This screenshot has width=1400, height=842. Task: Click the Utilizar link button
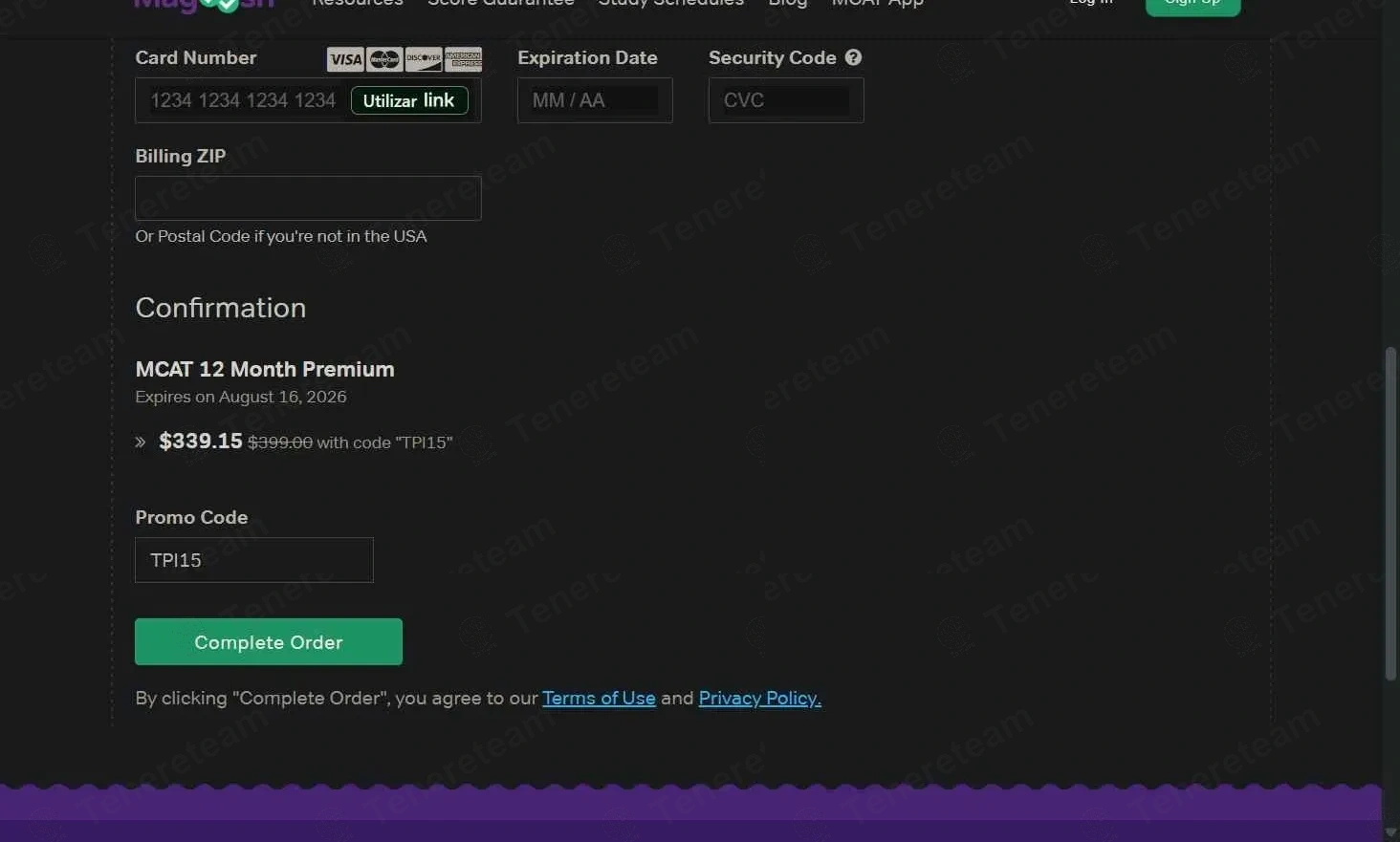(409, 100)
